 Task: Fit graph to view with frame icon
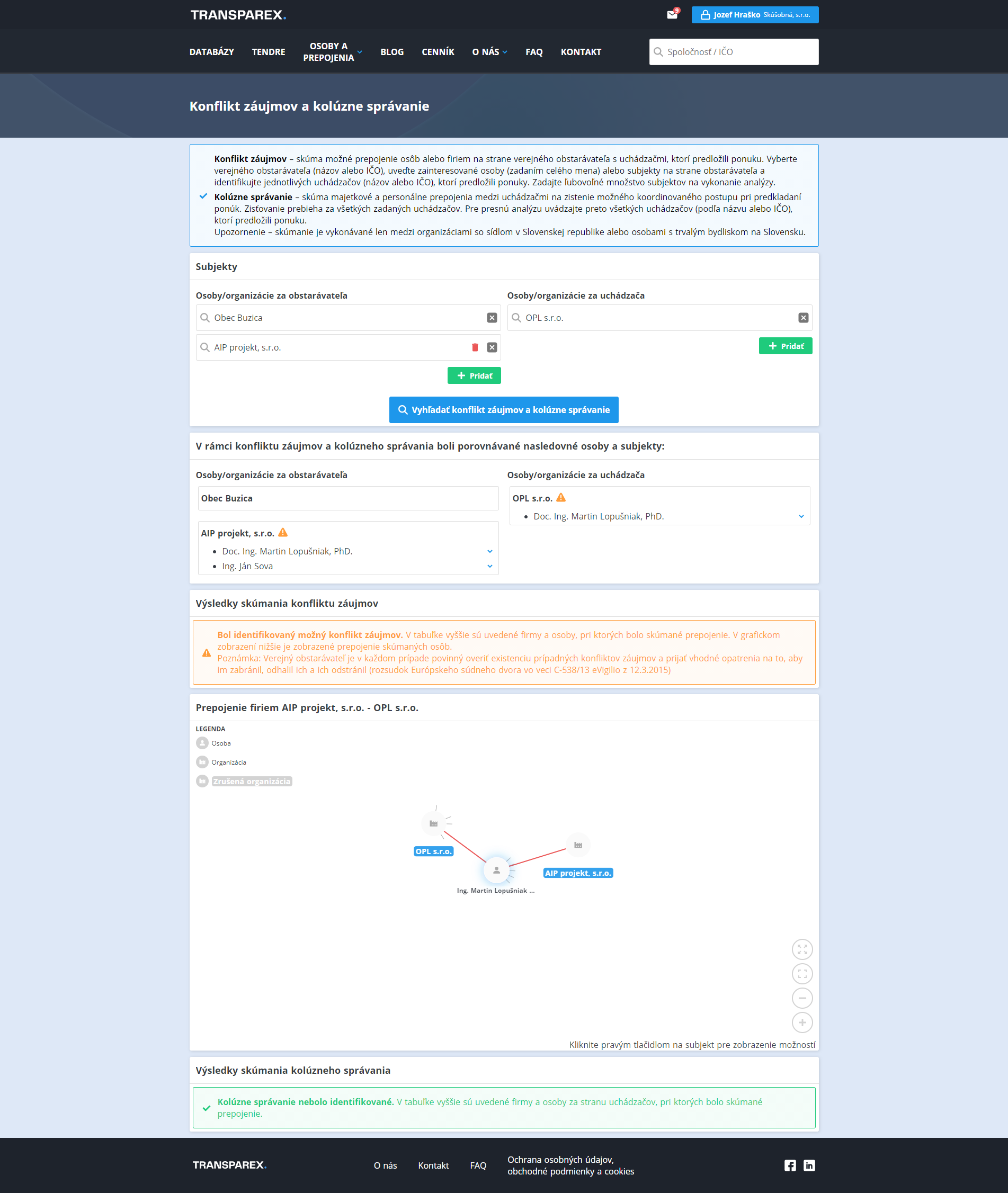(802, 974)
